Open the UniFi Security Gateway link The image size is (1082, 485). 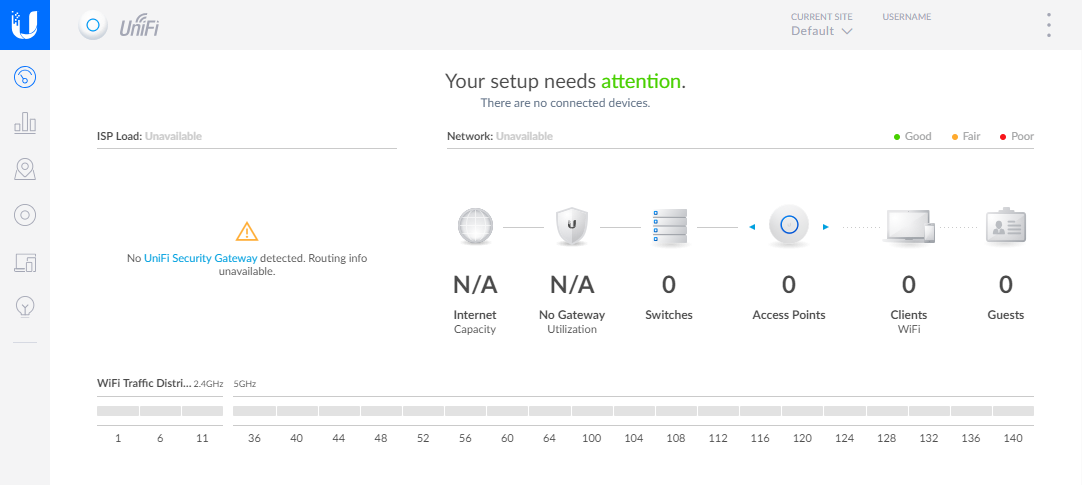(x=201, y=258)
